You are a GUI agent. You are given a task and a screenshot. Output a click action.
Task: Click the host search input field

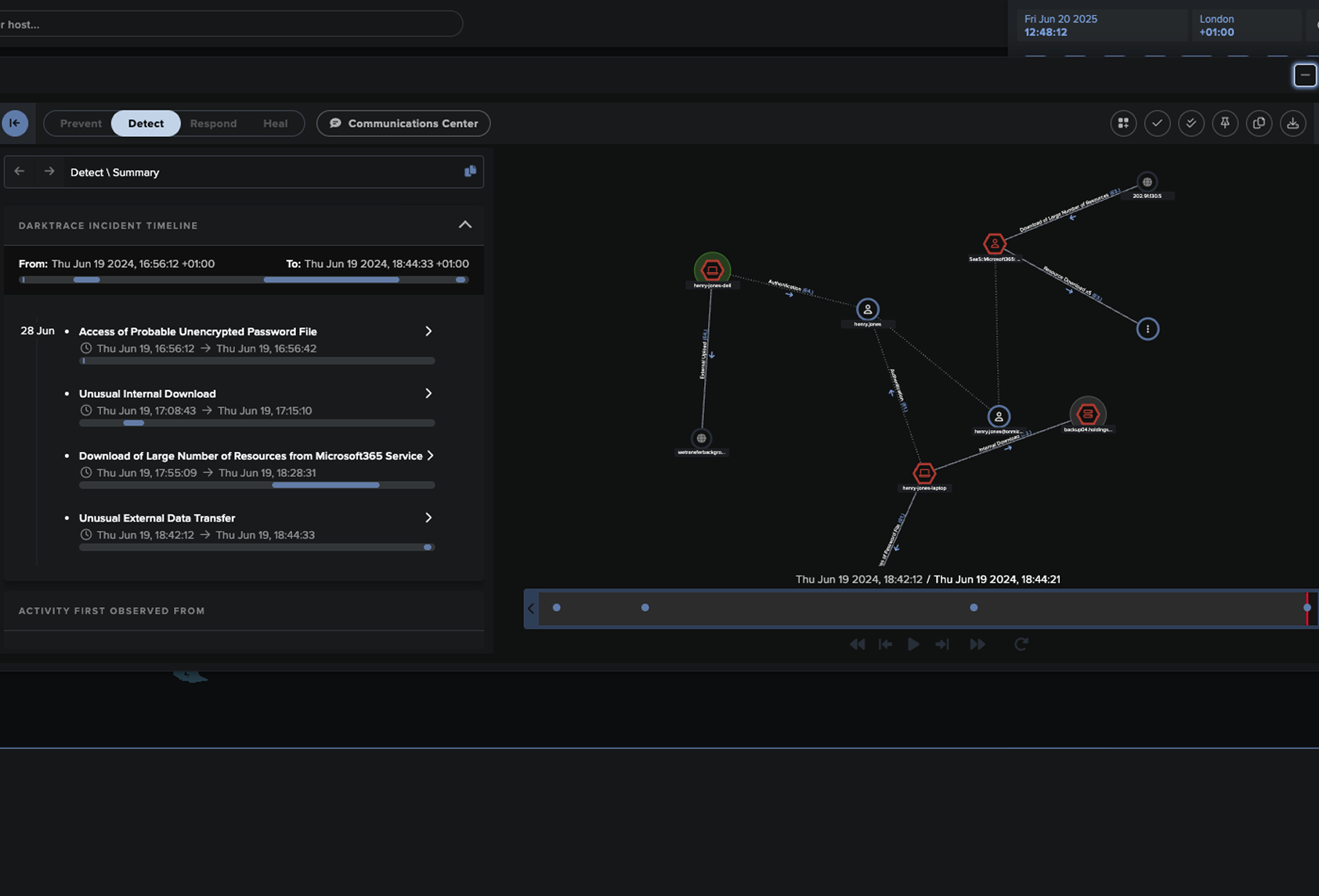[x=227, y=24]
